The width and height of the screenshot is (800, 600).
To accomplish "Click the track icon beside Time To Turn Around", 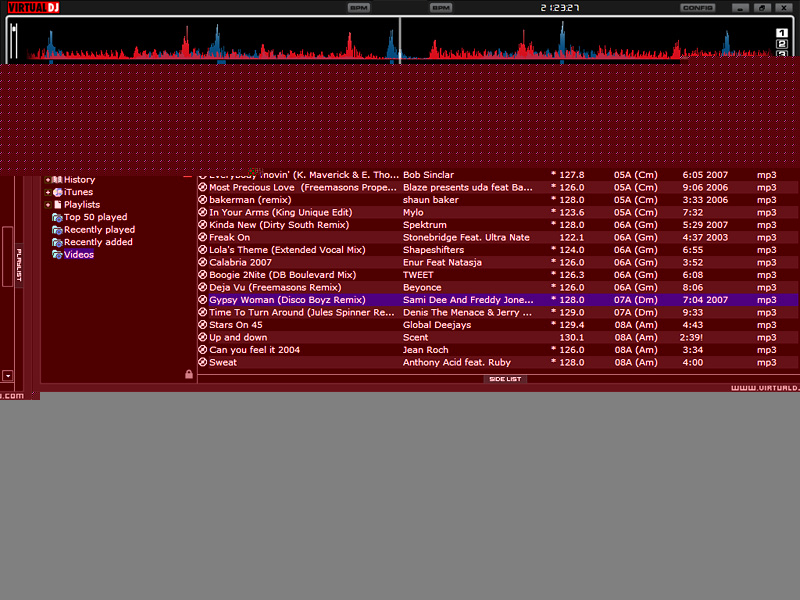I will (x=203, y=312).
